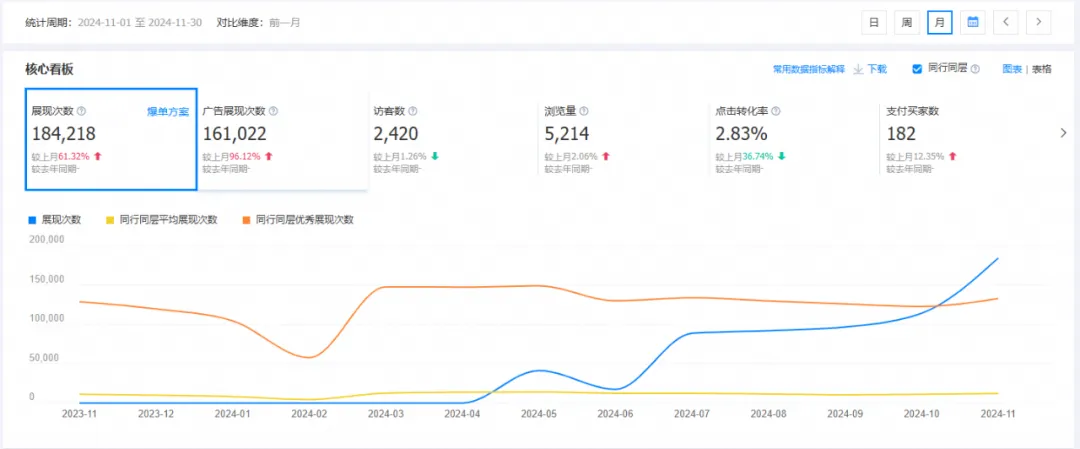1080x449 pixels.
Task: Toggle 展现次数 series in chart legend
Action: coord(60,219)
